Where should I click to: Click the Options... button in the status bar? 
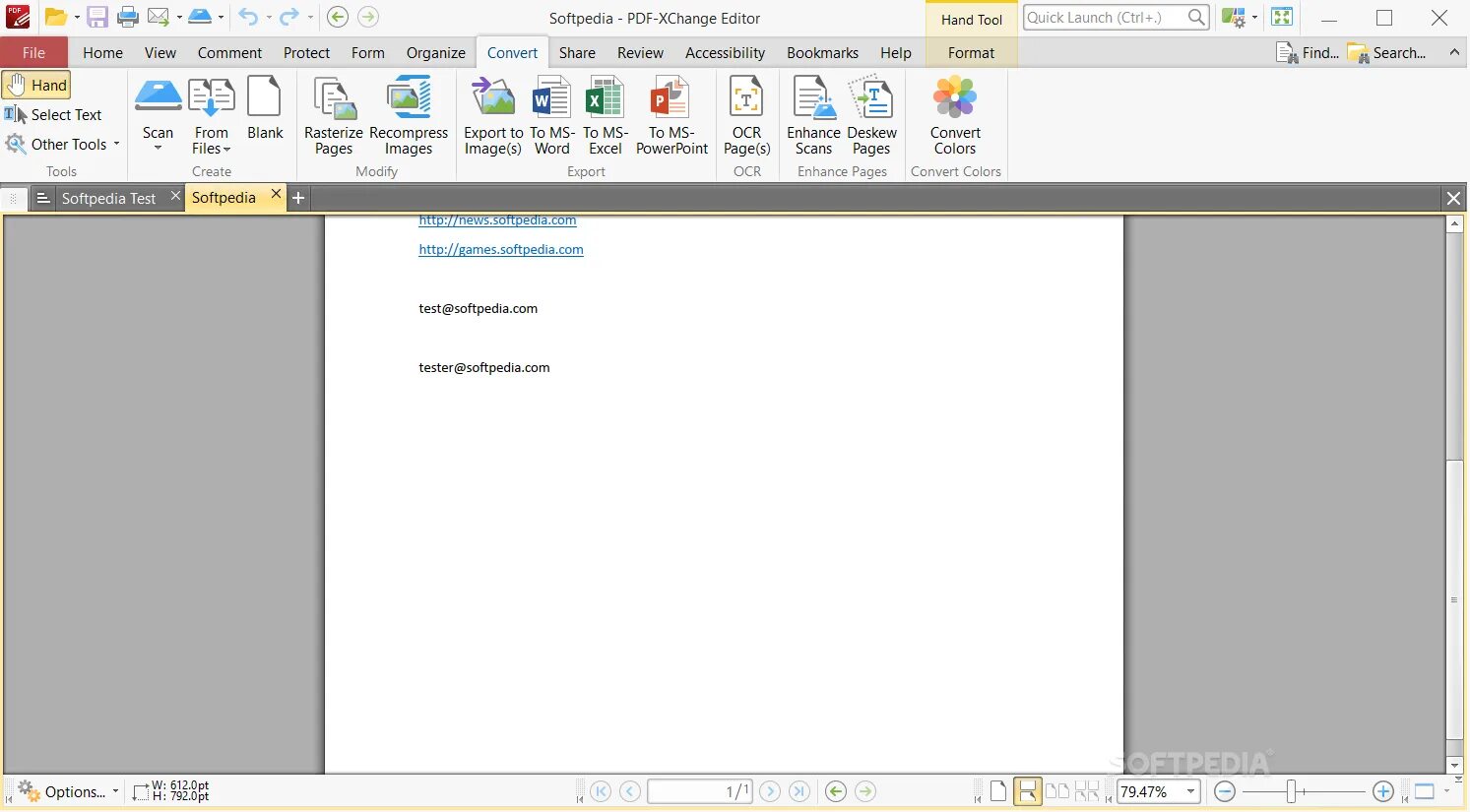point(68,791)
